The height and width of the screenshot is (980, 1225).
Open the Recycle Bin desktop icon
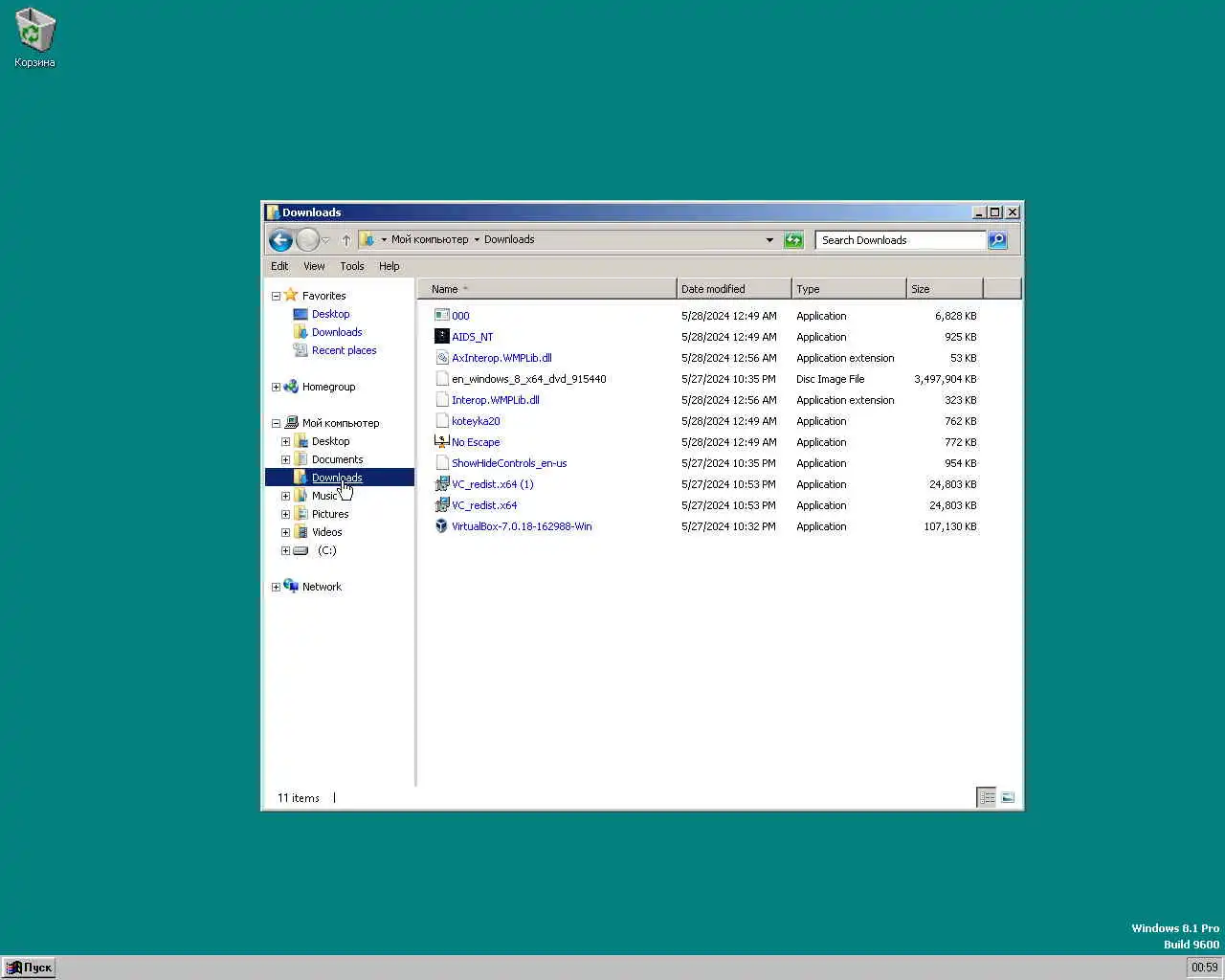coord(34,38)
